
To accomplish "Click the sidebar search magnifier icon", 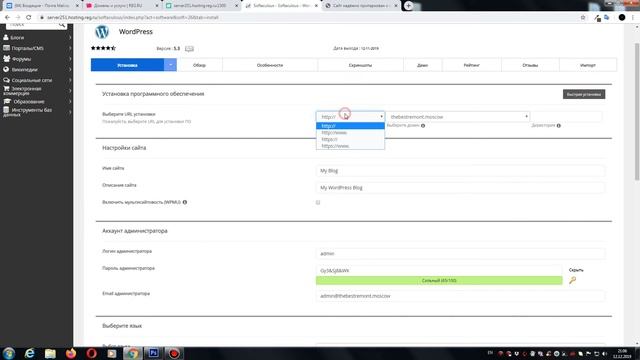I will [62, 25].
